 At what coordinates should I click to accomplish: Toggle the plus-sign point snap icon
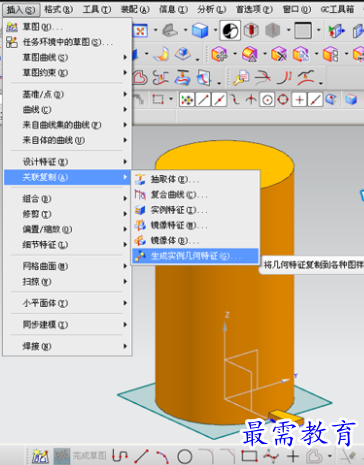(x=299, y=99)
